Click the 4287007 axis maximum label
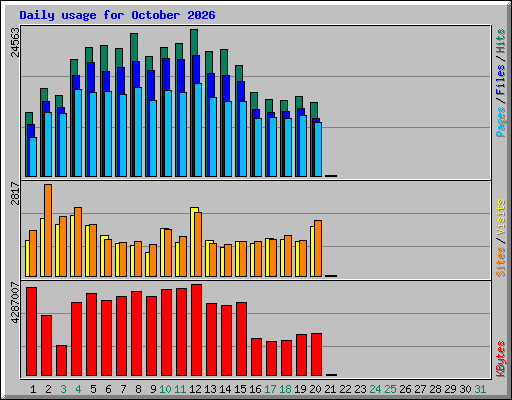 tap(15, 303)
